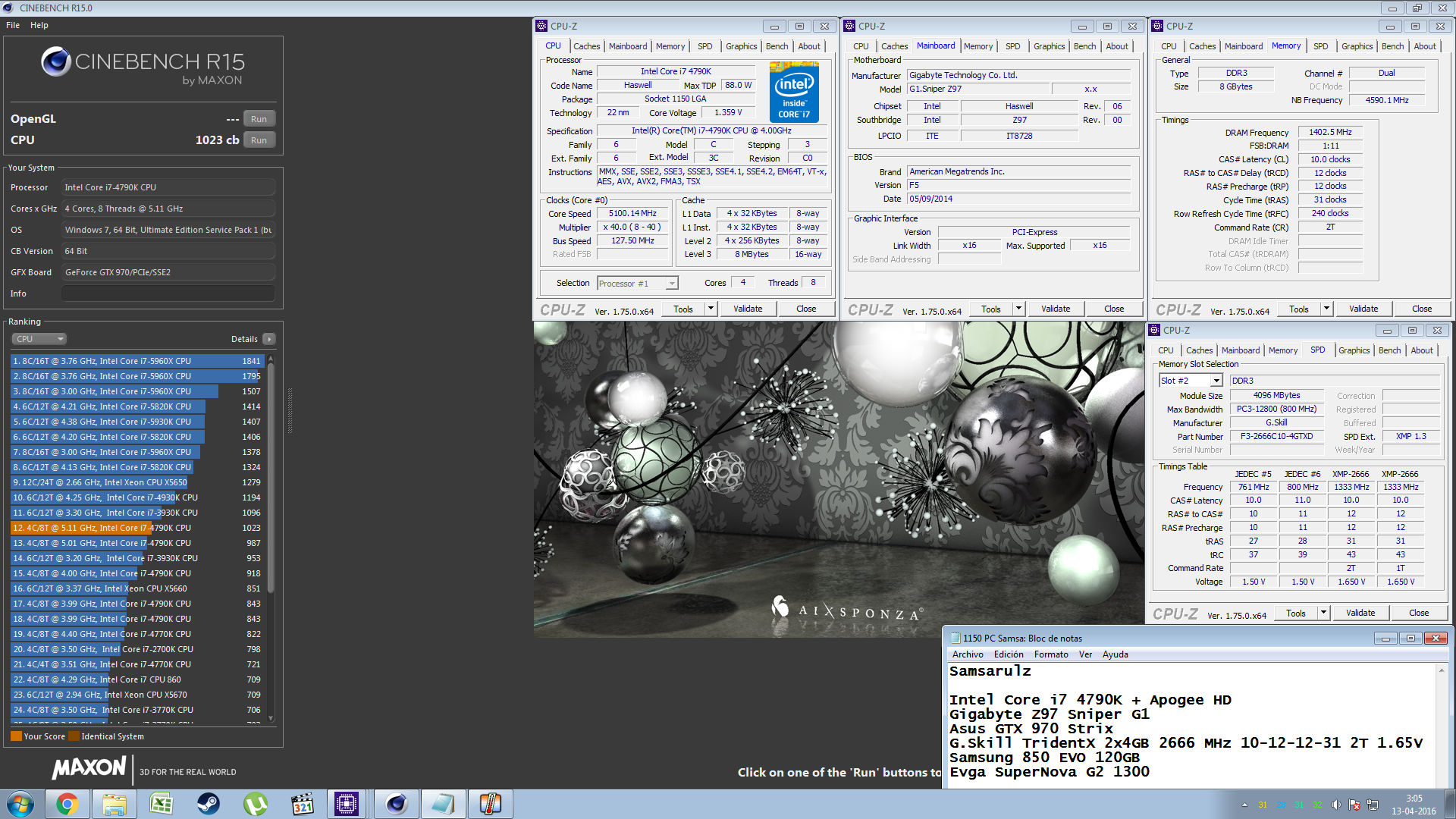Open the yellow 31 core temperature tray icon
Image resolution: width=1456 pixels, height=819 pixels.
[x=1263, y=805]
